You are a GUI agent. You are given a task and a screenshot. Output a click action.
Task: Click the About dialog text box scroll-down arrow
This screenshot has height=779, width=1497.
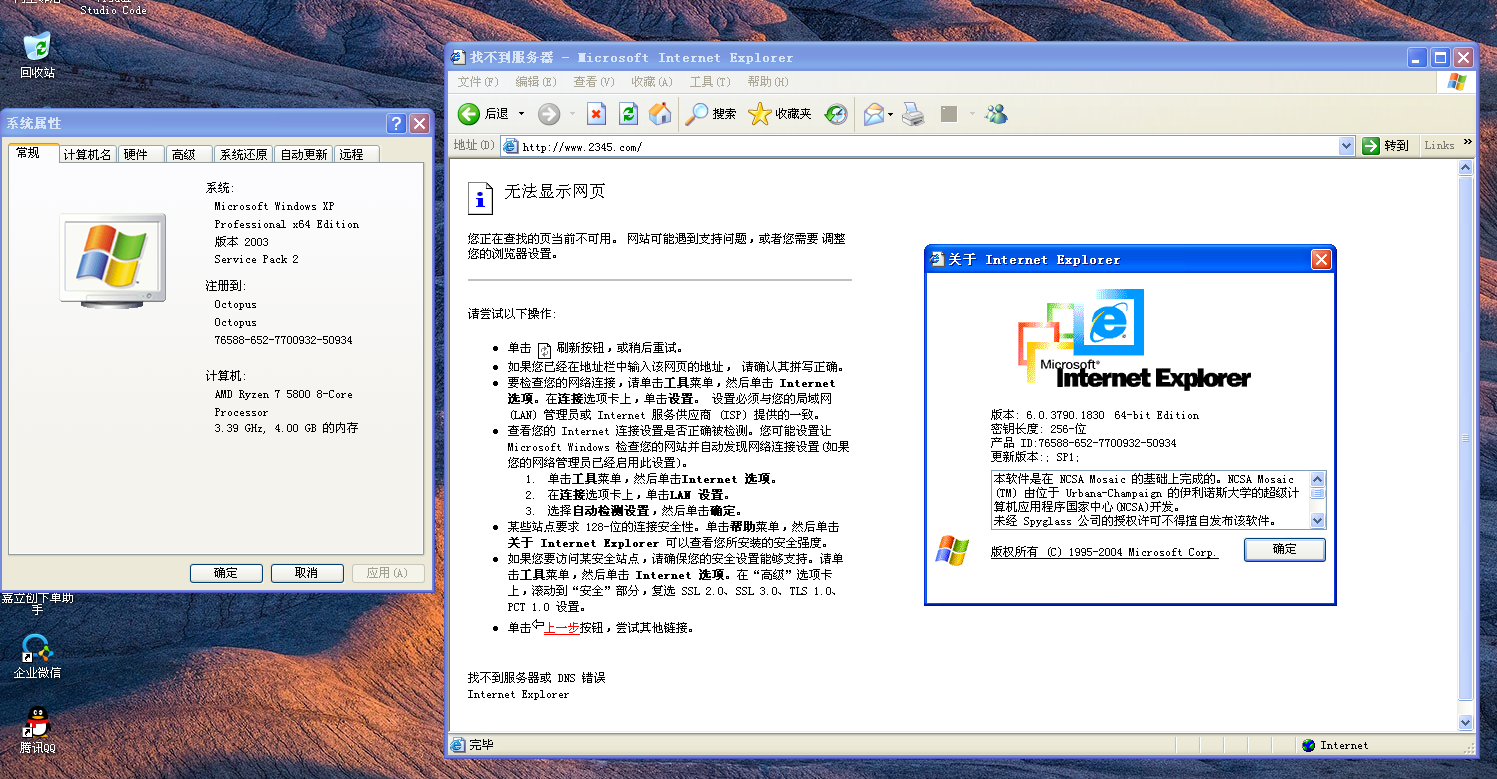pos(1317,520)
